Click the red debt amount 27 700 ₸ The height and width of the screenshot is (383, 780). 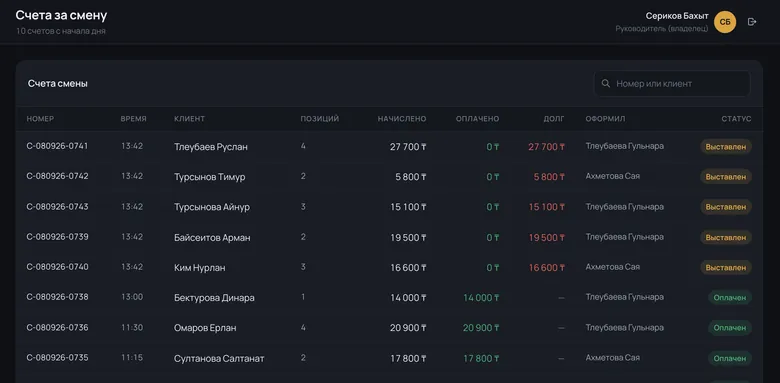[546, 147]
